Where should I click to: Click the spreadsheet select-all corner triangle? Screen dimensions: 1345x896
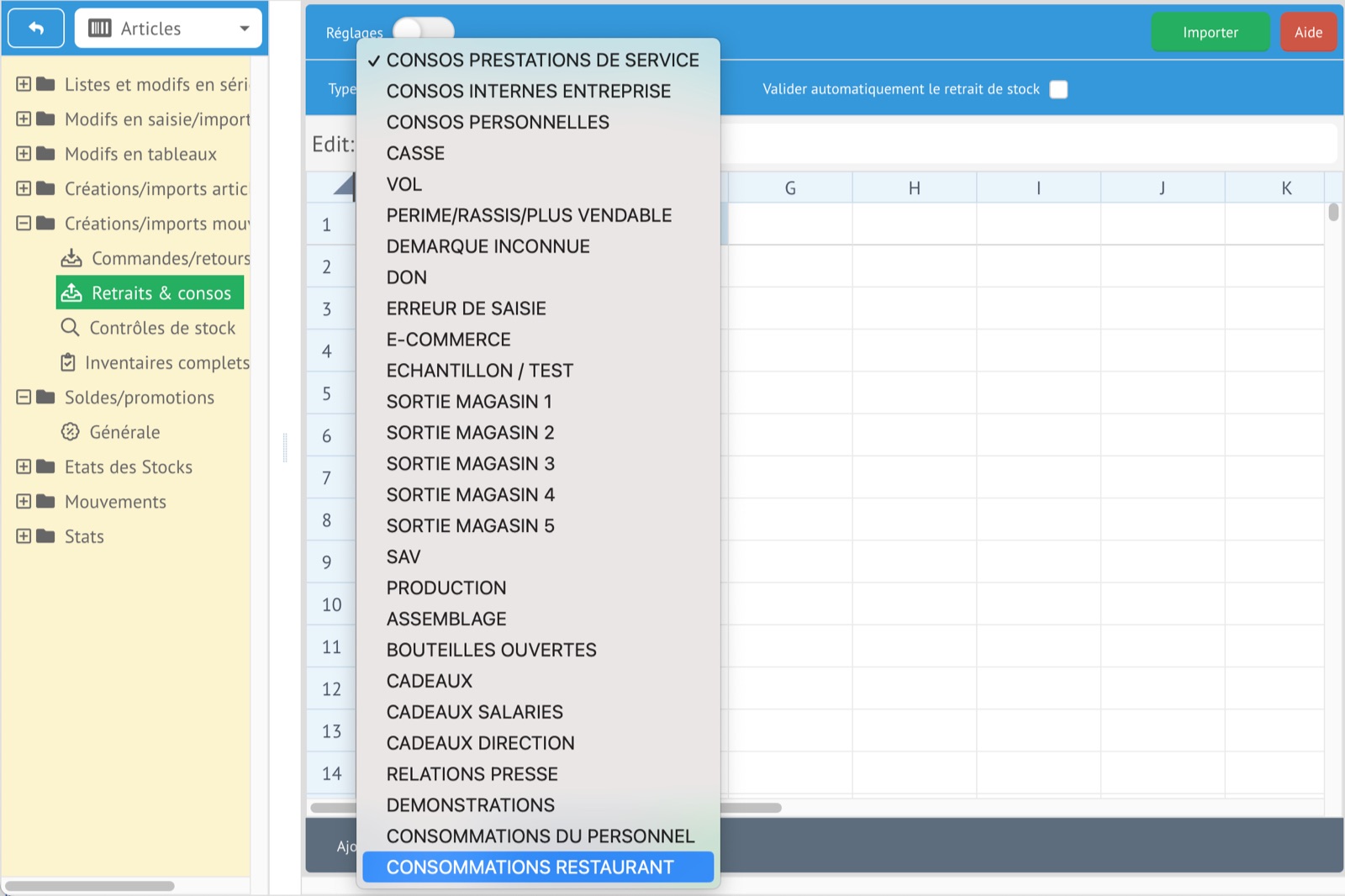click(343, 186)
